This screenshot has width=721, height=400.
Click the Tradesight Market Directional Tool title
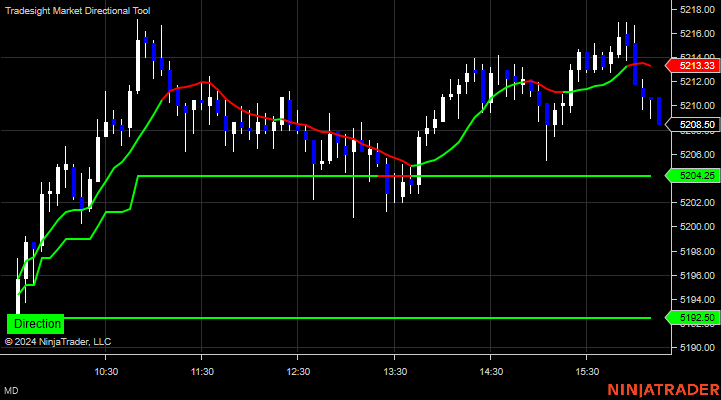point(77,11)
